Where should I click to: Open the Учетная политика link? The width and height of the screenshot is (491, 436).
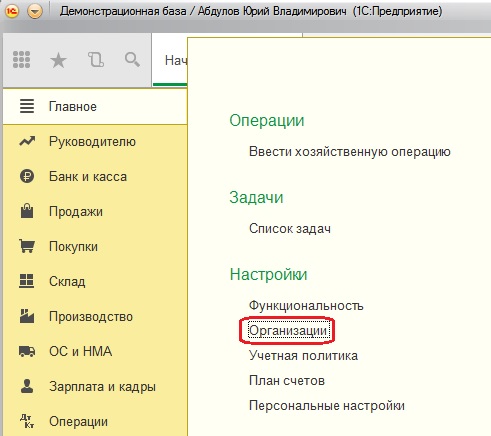click(303, 356)
